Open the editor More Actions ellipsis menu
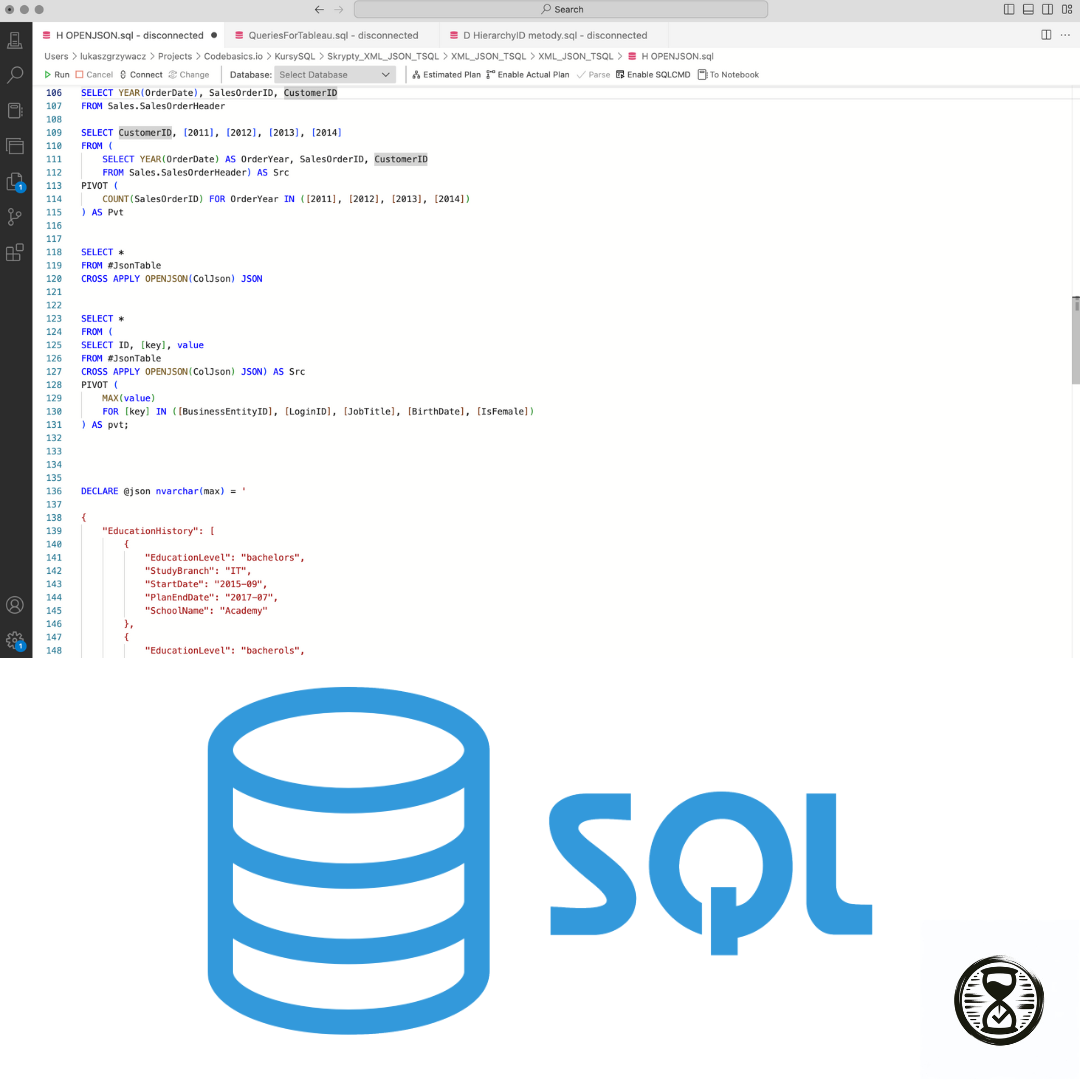Viewport: 1080px width, 1080px height. [1066, 35]
